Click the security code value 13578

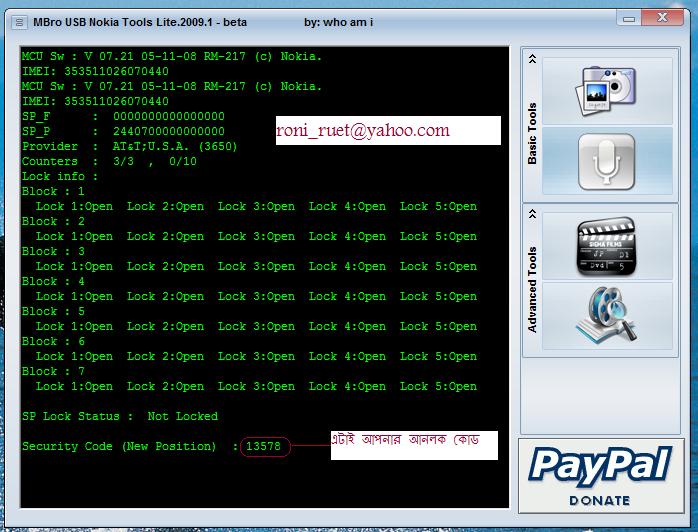(264, 446)
